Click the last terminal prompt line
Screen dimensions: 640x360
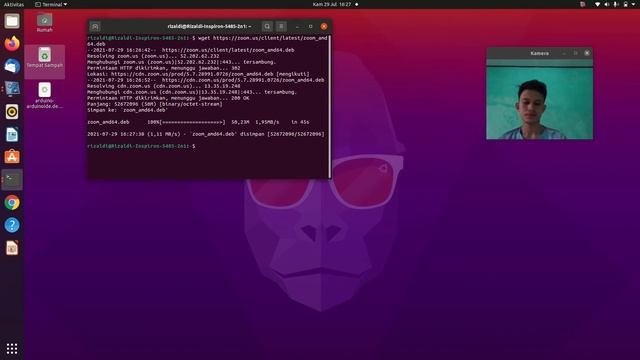click(x=141, y=146)
